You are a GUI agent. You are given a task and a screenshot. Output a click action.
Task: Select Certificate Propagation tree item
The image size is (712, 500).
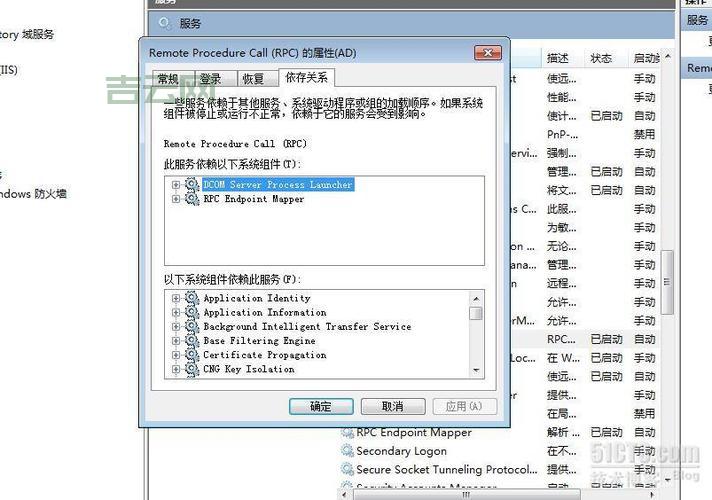pos(264,355)
